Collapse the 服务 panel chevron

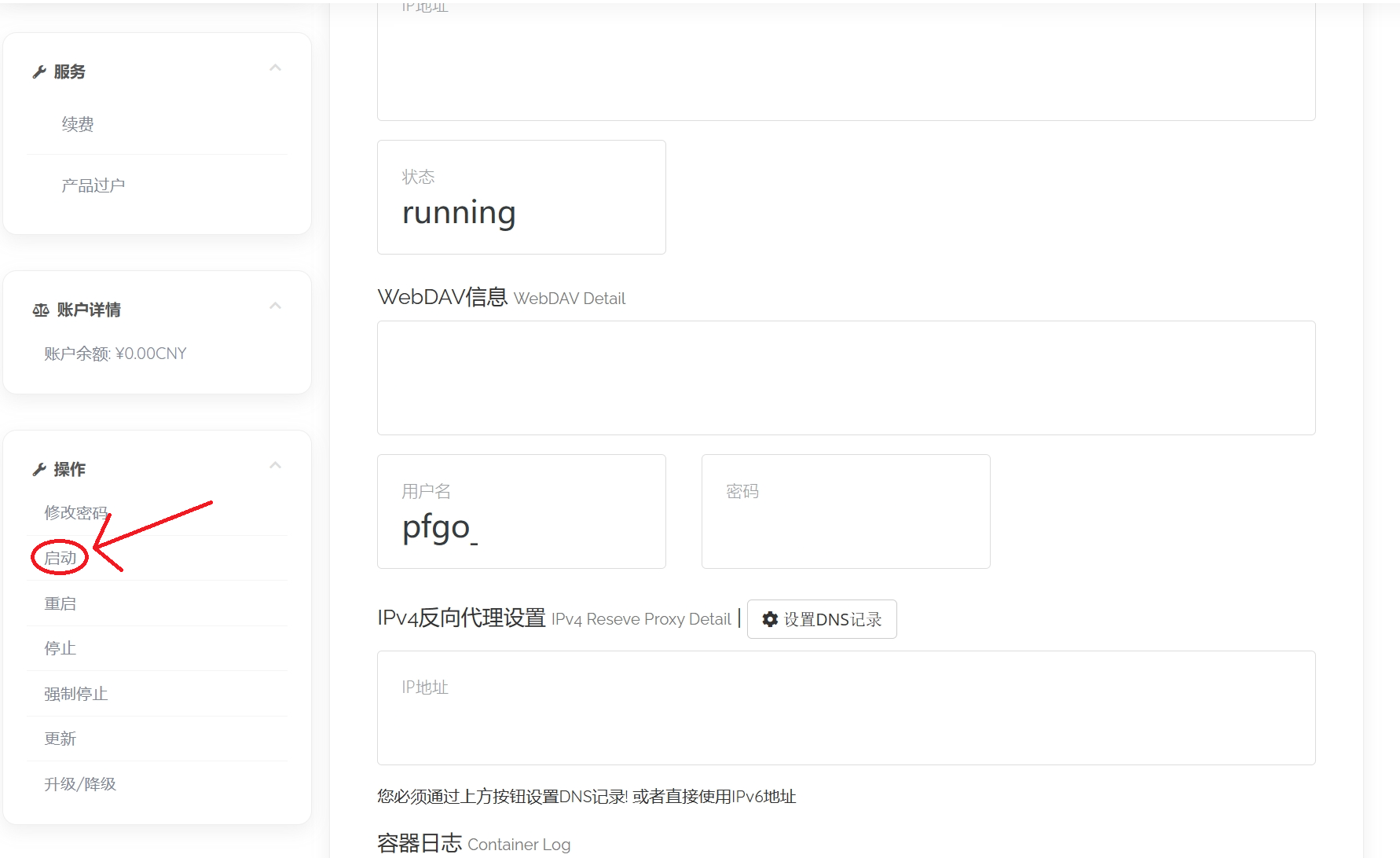coord(275,68)
